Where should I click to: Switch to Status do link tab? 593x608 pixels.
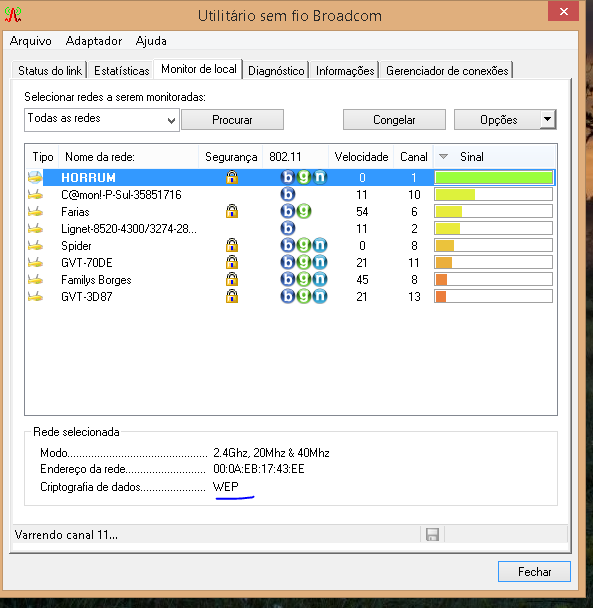(x=50, y=71)
